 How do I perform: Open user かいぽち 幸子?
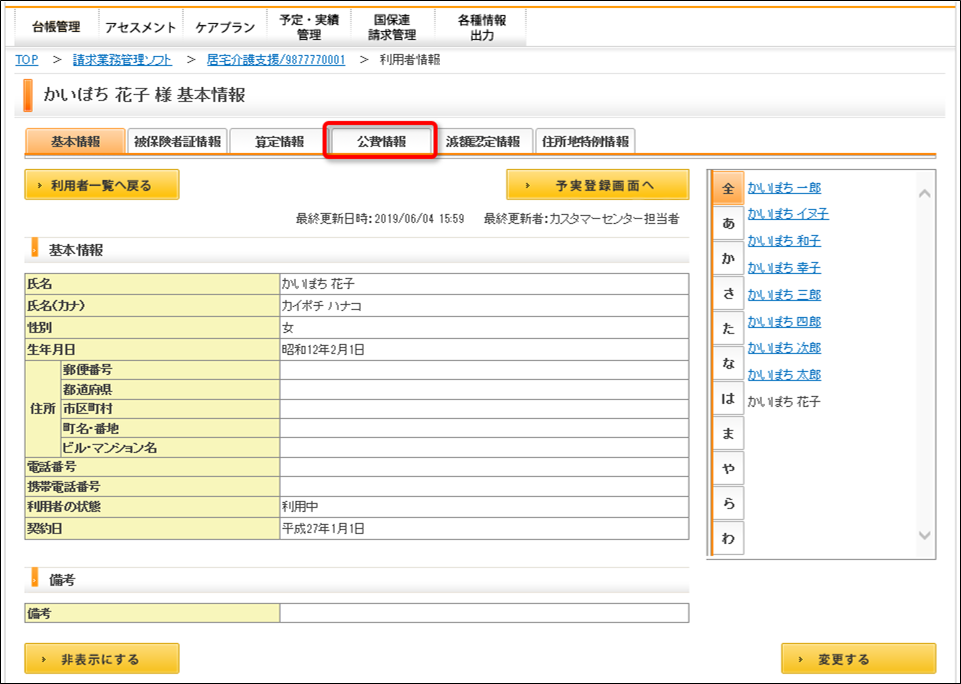point(784,268)
